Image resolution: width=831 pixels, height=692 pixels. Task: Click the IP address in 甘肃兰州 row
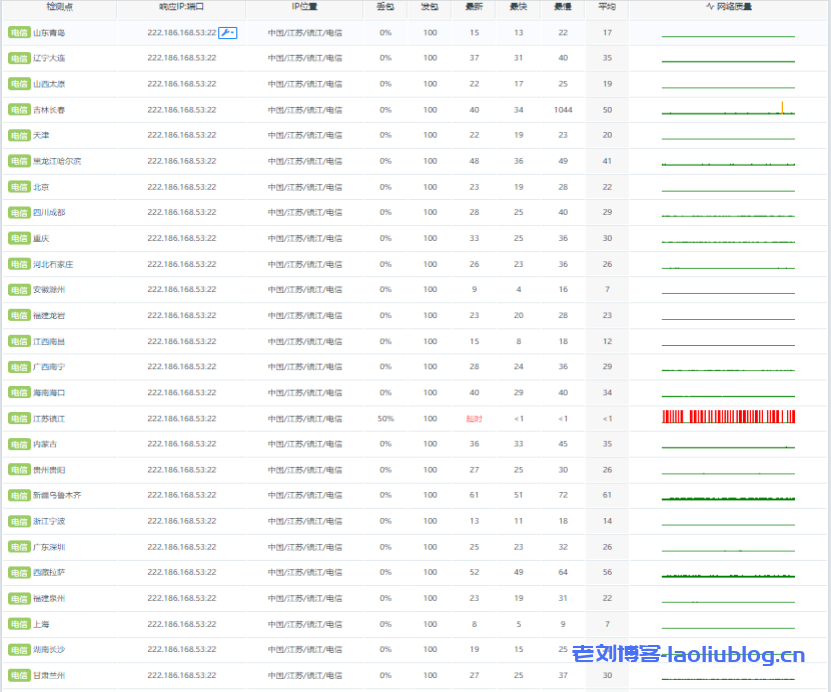pyautogui.click(x=181, y=676)
